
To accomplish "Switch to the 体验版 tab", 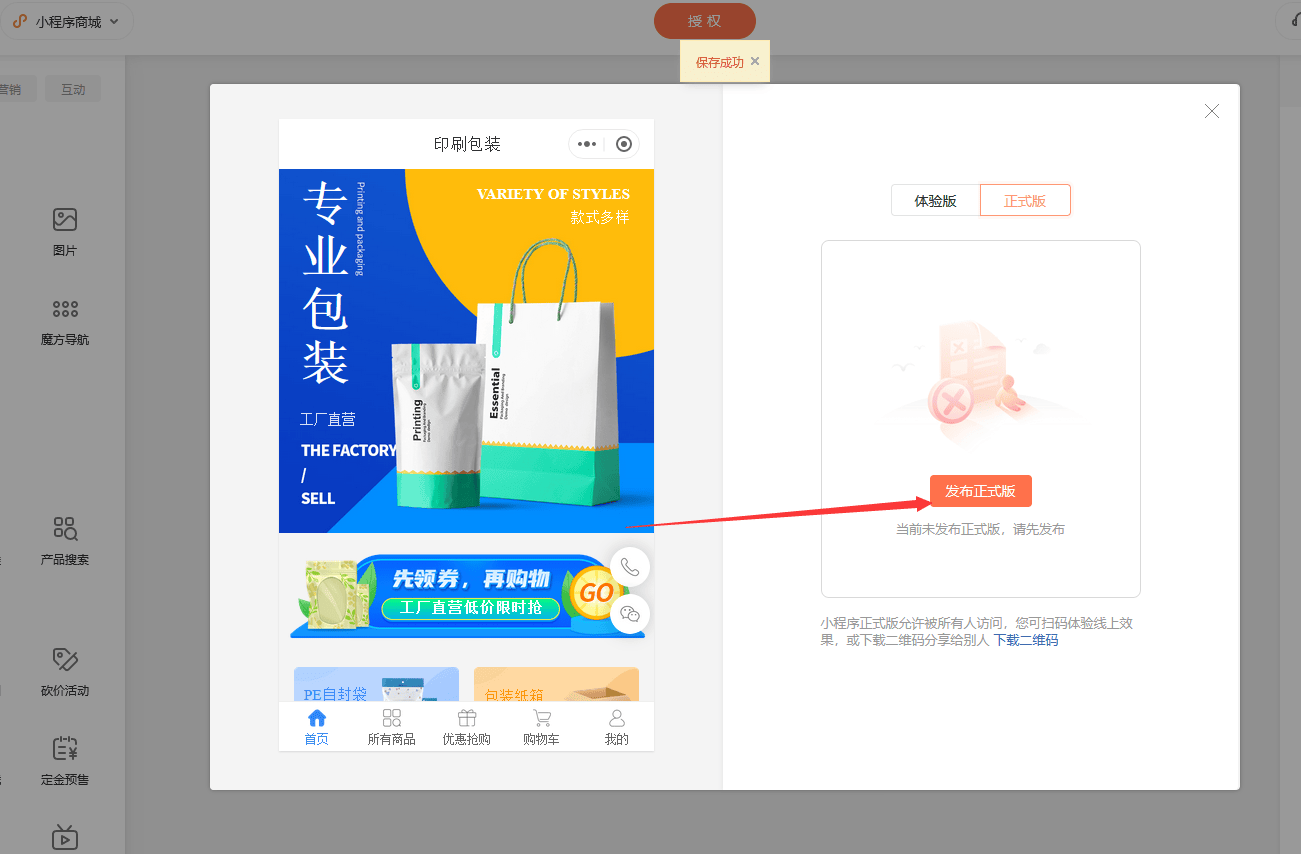I will 935,200.
